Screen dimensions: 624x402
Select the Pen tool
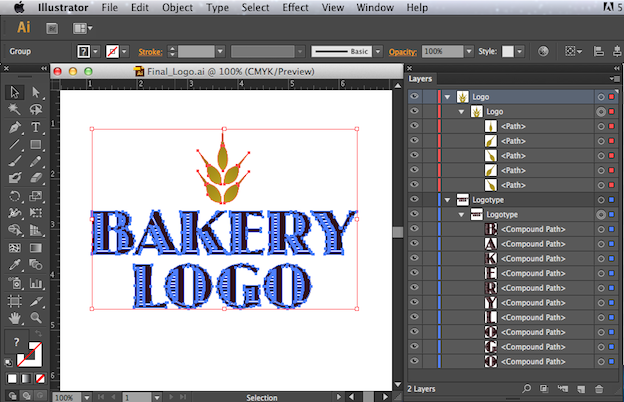click(x=15, y=127)
